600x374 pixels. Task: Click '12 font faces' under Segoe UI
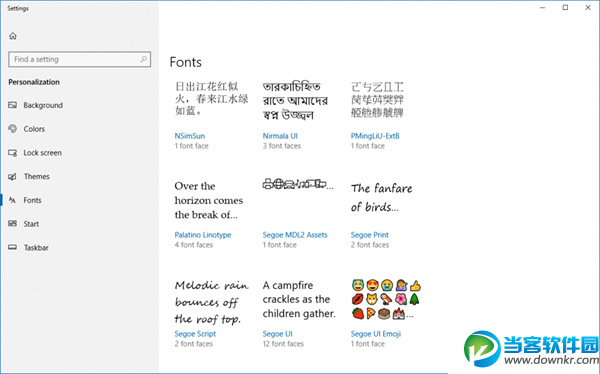pyautogui.click(x=283, y=344)
